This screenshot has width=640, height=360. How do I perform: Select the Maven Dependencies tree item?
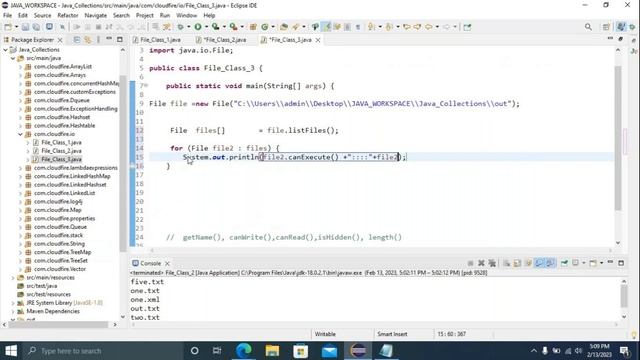coord(53,311)
